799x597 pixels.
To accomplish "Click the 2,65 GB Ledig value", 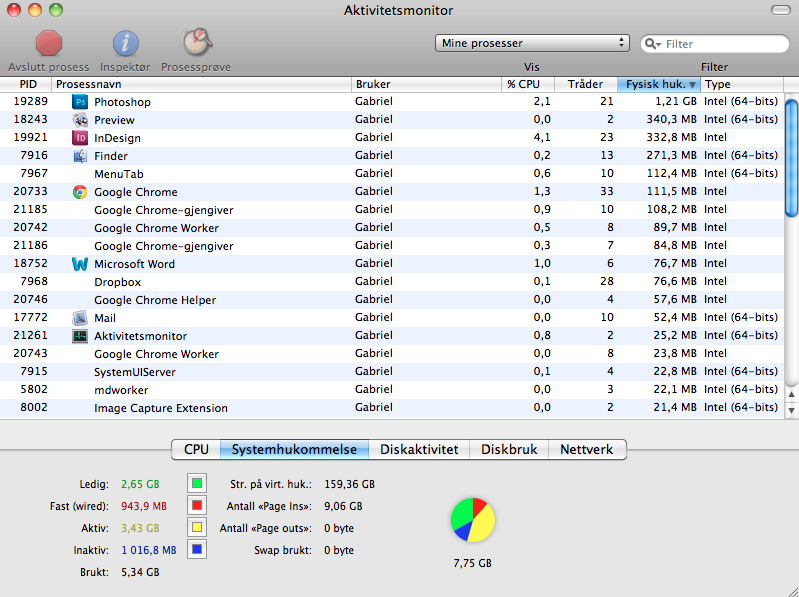I will point(140,484).
